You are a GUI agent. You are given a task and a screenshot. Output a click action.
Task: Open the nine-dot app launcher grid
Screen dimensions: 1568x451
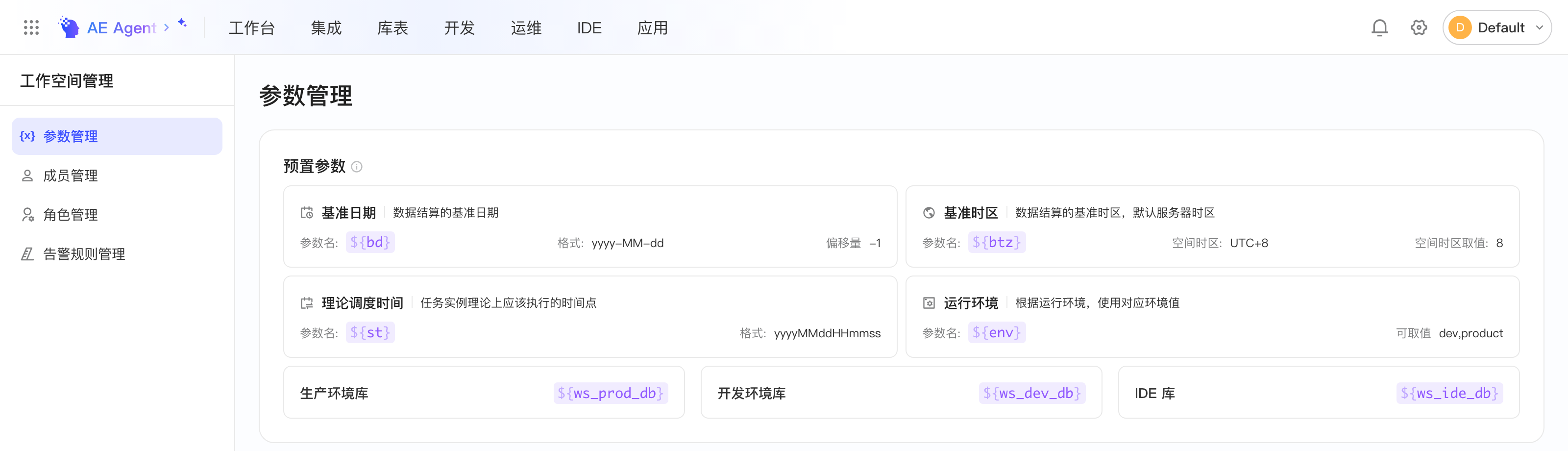point(31,27)
